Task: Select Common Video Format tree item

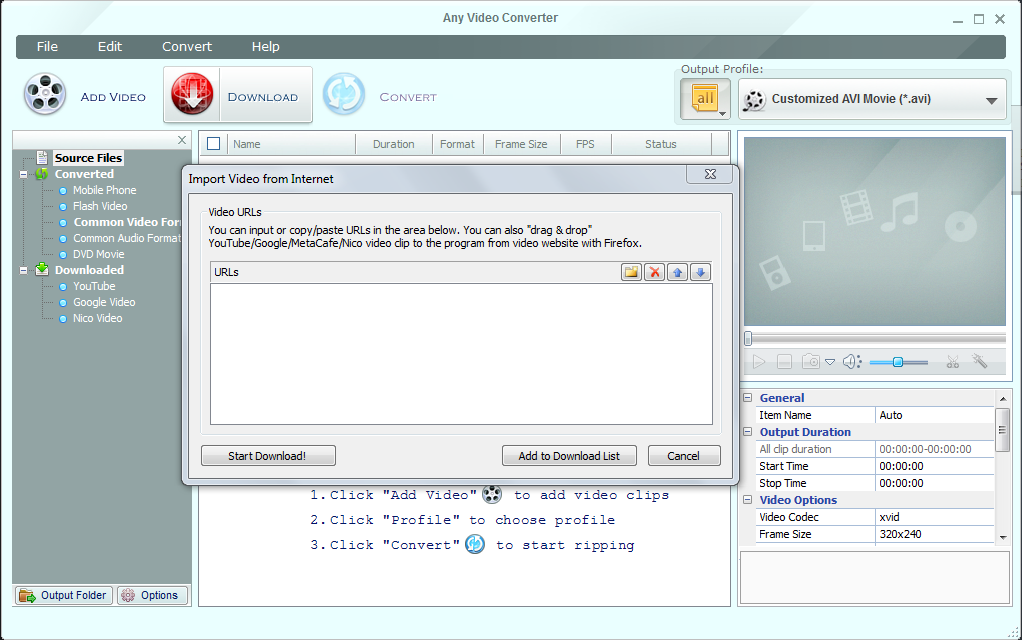Action: coord(126,222)
